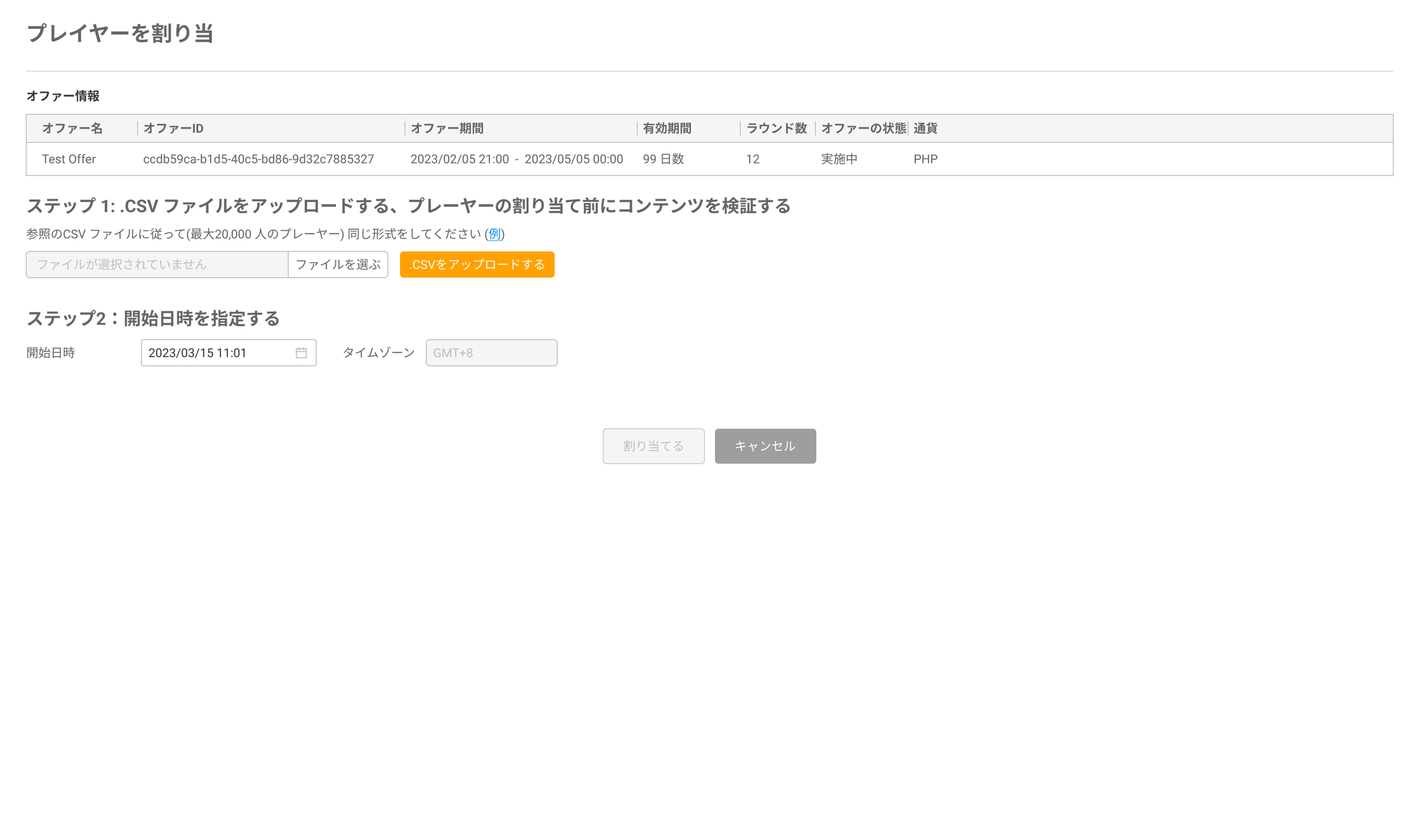
Task: Click the ラウンド数 column header
Action: 777,128
